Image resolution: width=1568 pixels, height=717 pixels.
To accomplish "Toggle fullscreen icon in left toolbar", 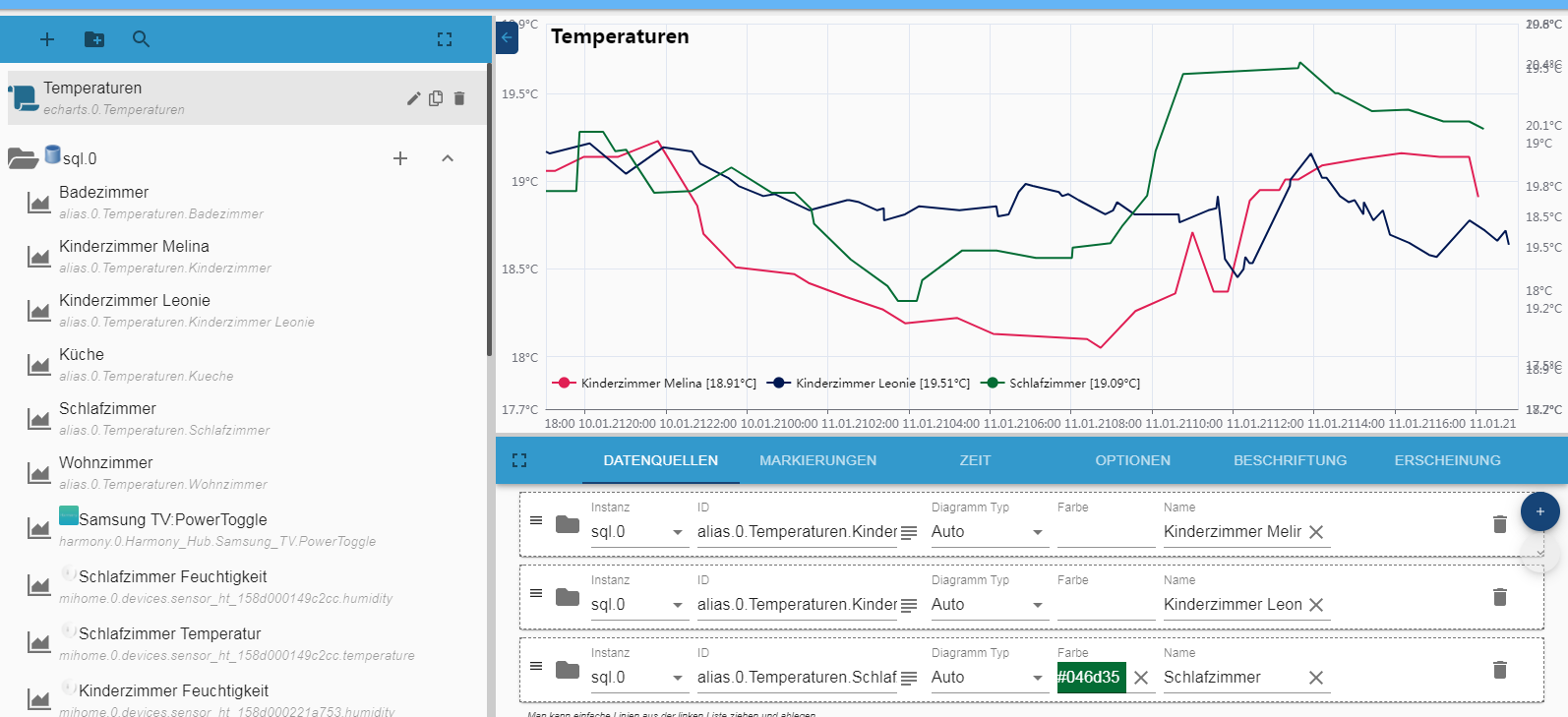I will (445, 39).
